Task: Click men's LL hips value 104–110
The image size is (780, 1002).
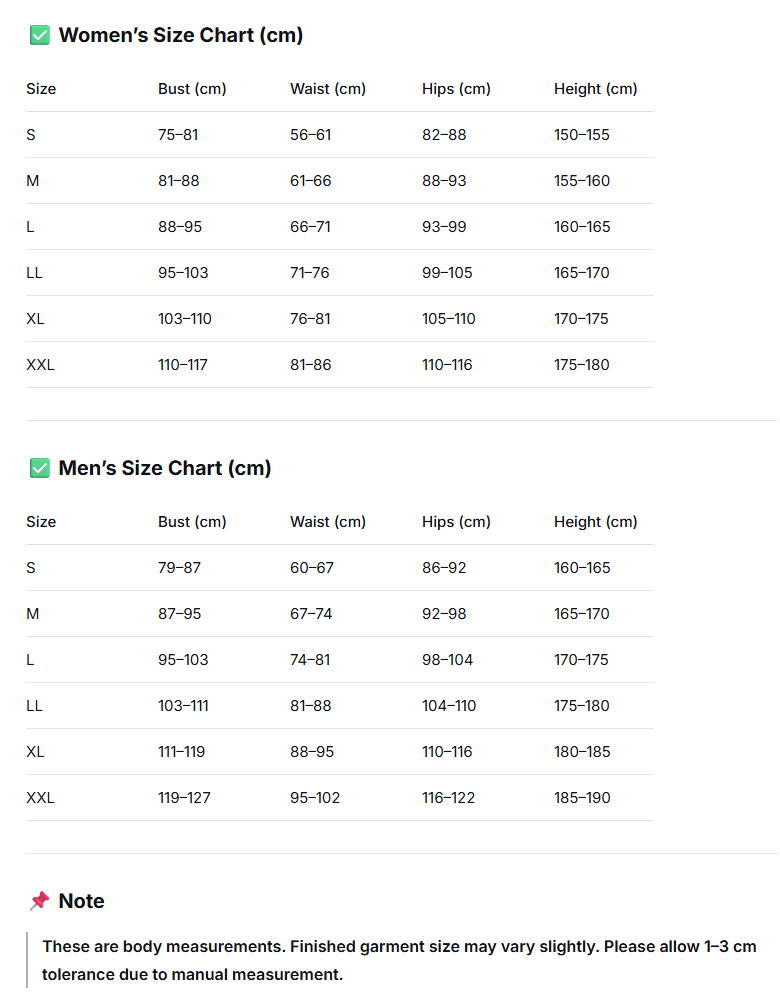Action: point(449,706)
